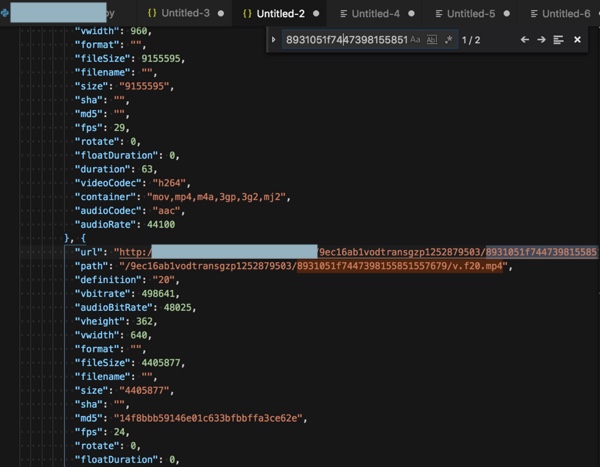Click the 1 / 2 match count
This screenshot has width=600, height=467.
[471, 40]
